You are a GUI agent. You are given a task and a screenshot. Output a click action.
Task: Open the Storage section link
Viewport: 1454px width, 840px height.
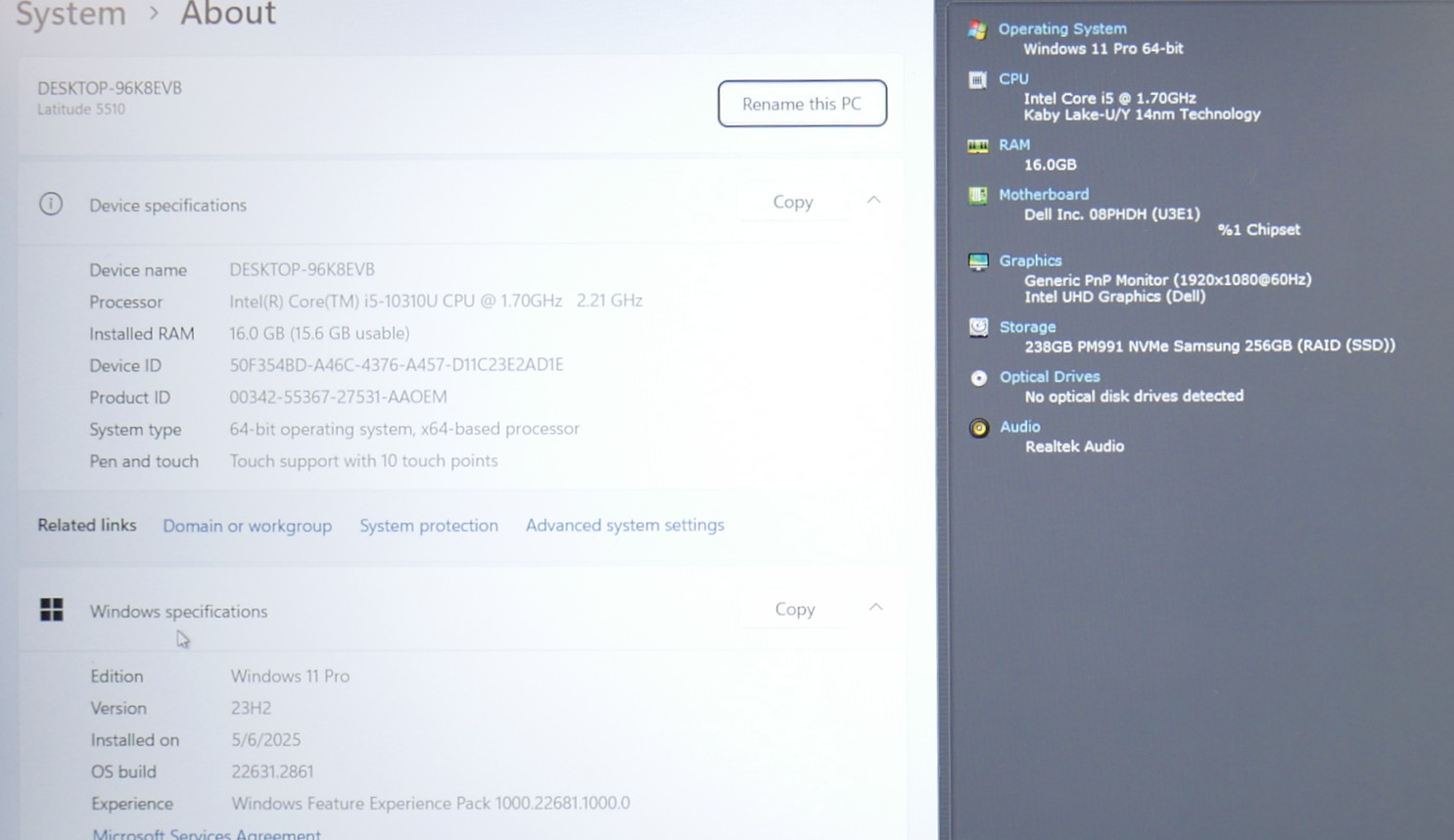pos(1027,327)
